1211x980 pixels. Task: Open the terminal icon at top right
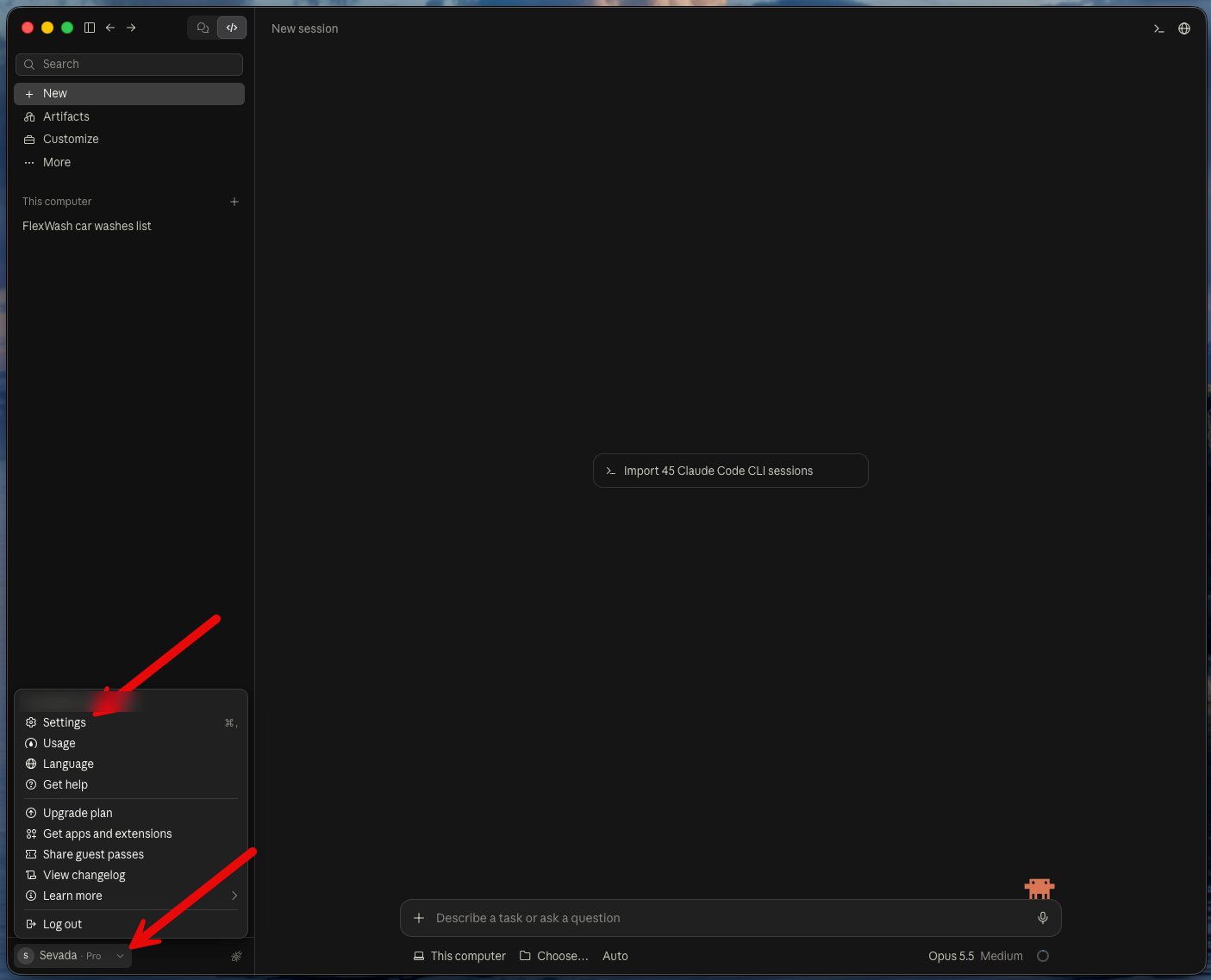pos(1159,28)
